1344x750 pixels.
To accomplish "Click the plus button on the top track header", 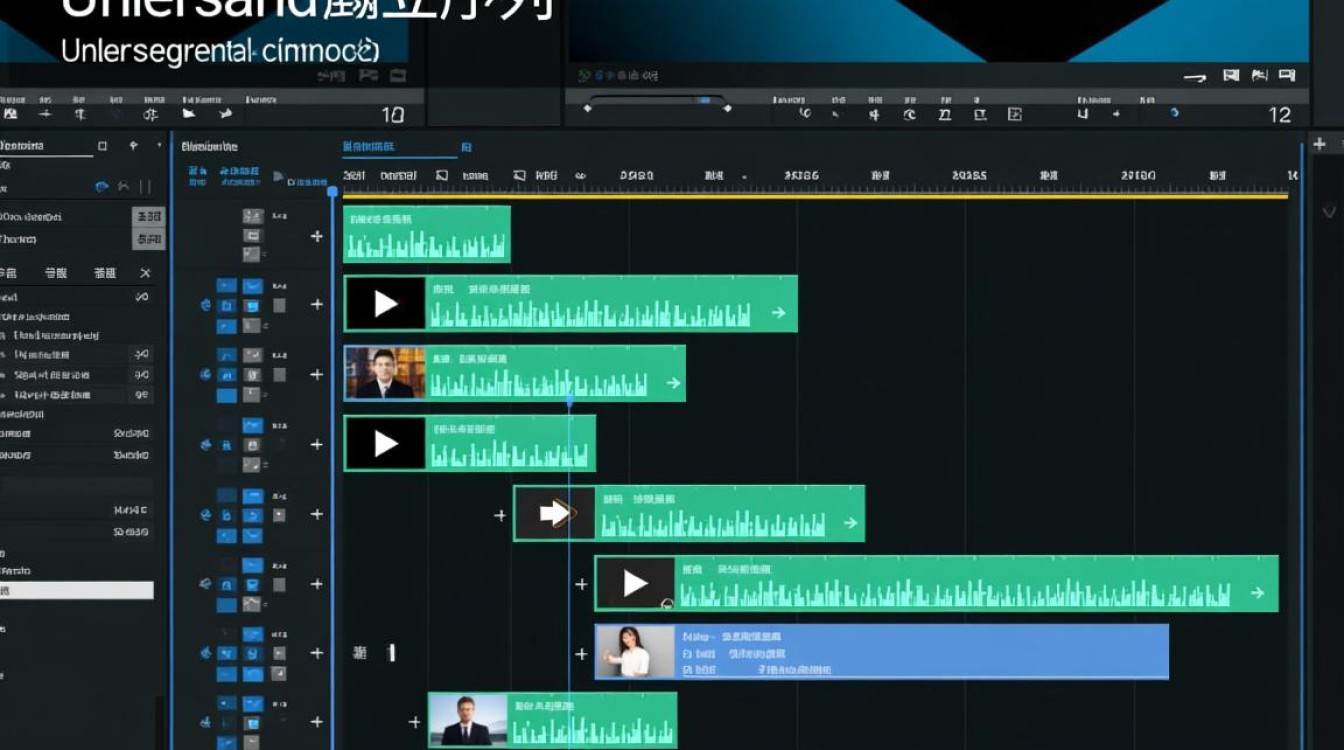I will [317, 236].
